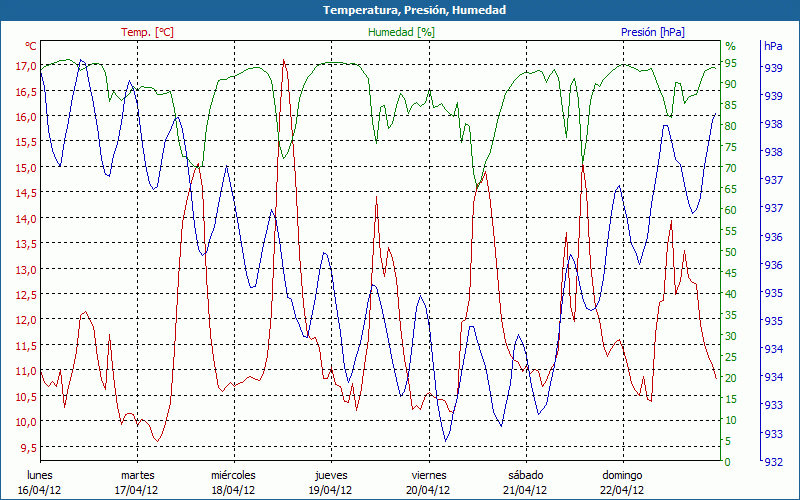
Task: Select the green Humedad [%] legend label
Action: click(x=402, y=32)
